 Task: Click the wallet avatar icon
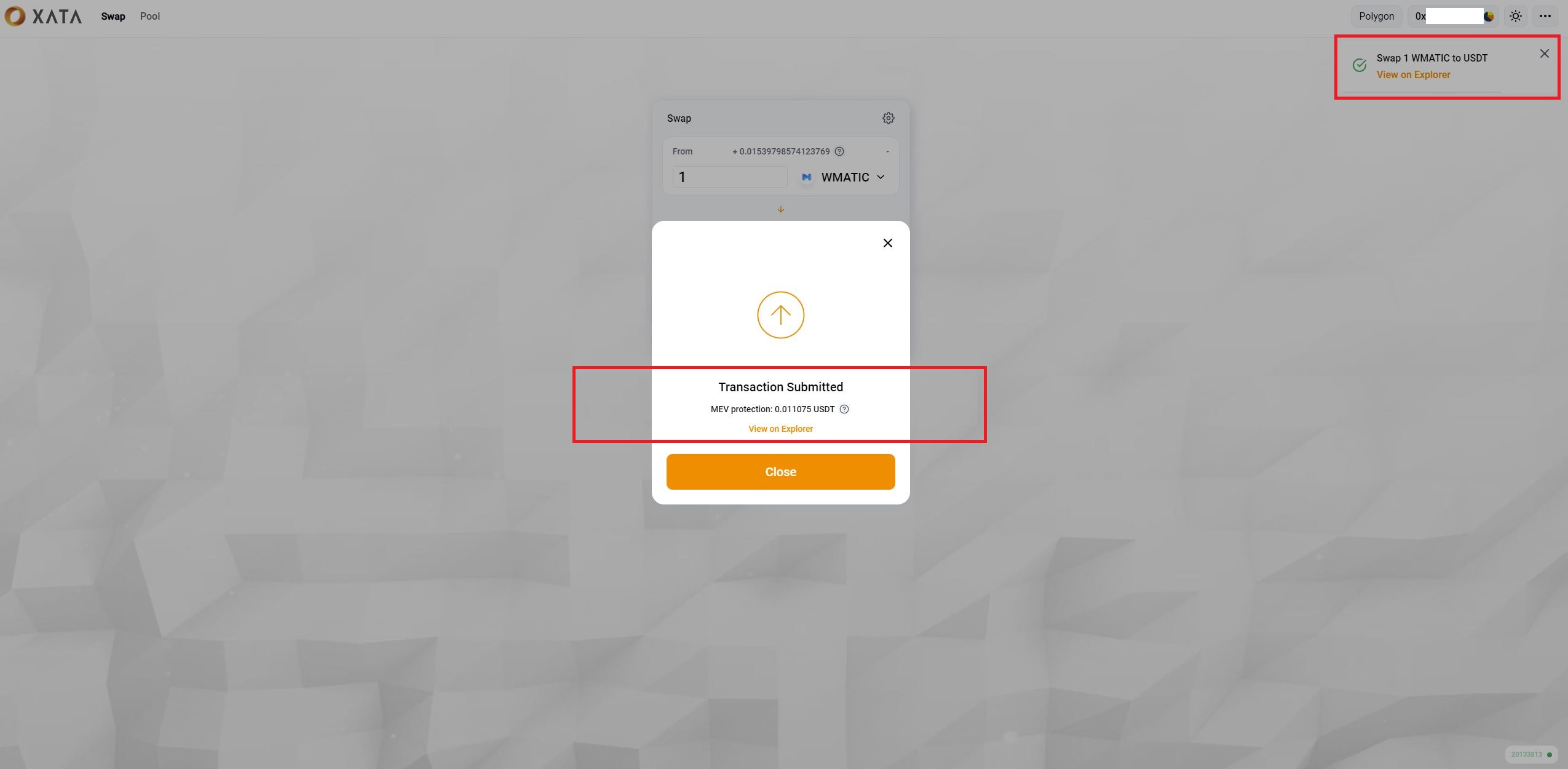pyautogui.click(x=1489, y=17)
